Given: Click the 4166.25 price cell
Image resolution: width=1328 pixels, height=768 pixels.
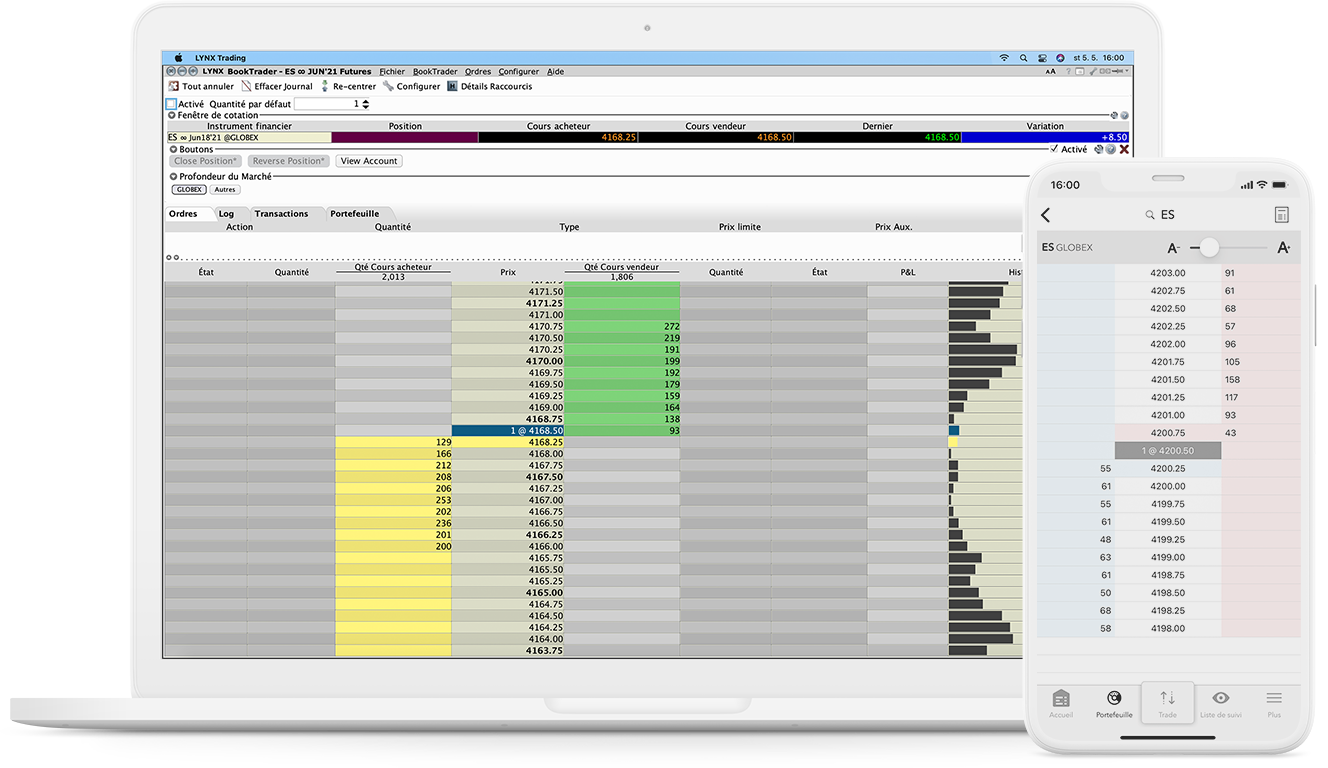Looking at the screenshot, I should (x=508, y=535).
